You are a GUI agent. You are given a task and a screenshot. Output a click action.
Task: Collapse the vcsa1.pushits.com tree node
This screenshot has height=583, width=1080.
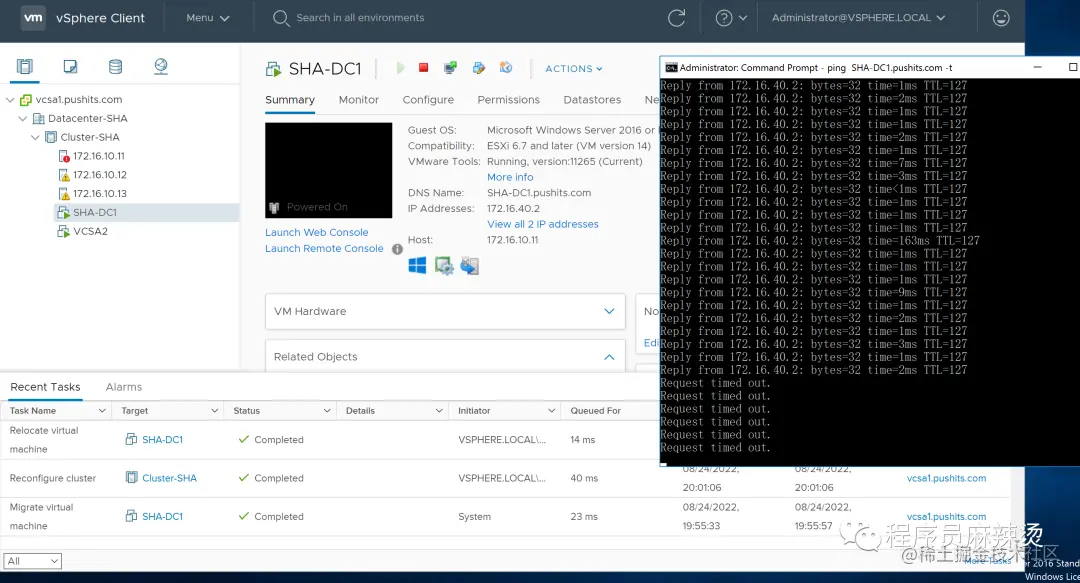point(10,100)
